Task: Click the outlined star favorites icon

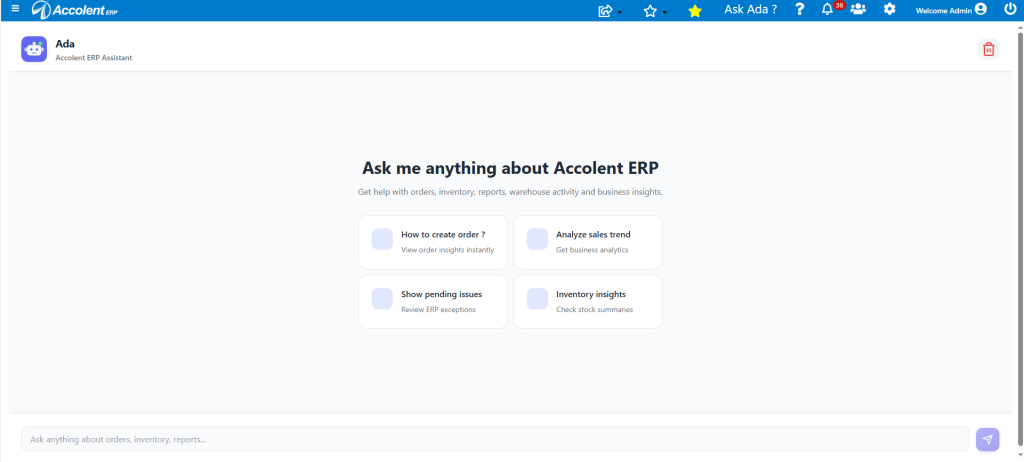Action: (x=650, y=11)
